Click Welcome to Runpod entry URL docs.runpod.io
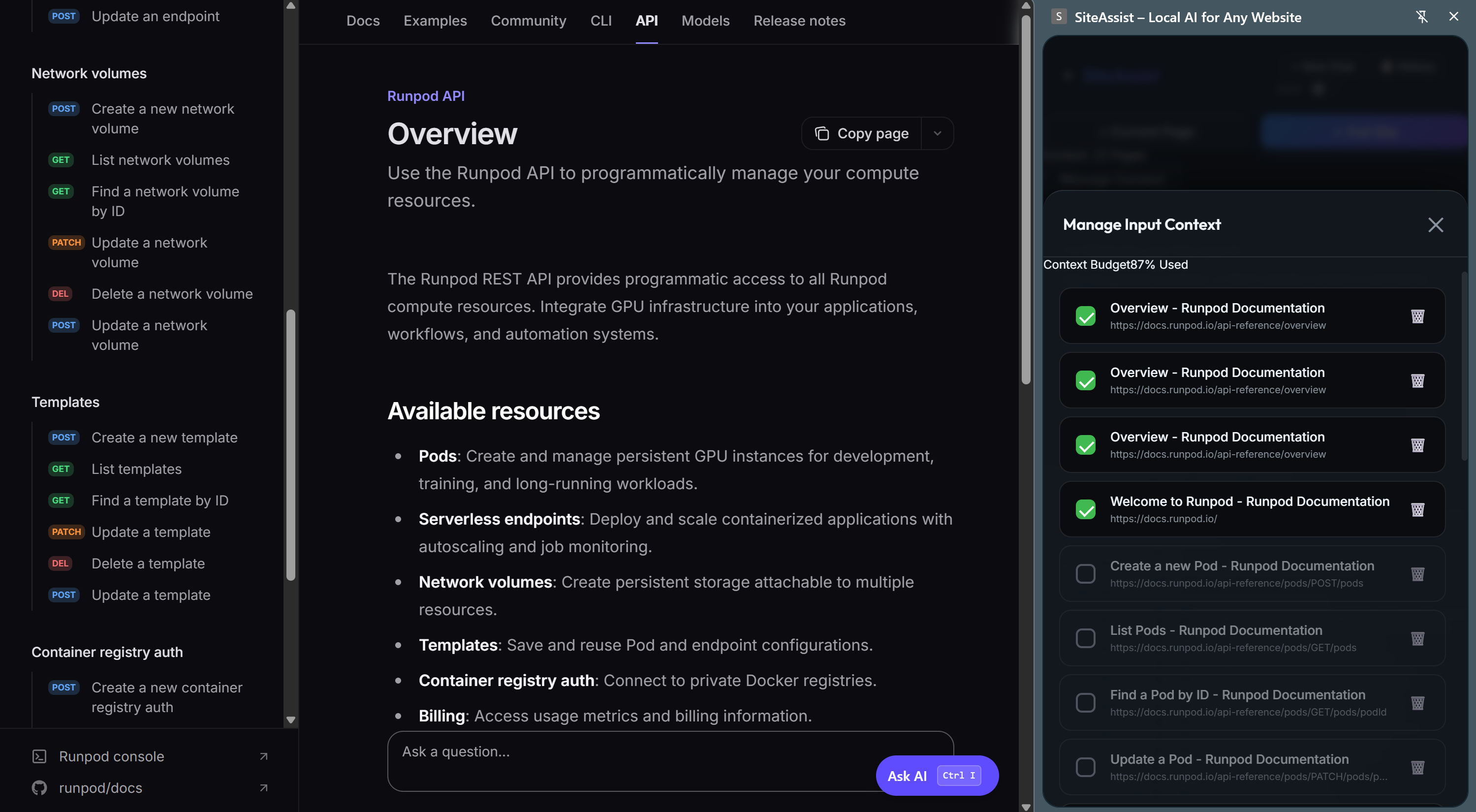 point(1163,519)
